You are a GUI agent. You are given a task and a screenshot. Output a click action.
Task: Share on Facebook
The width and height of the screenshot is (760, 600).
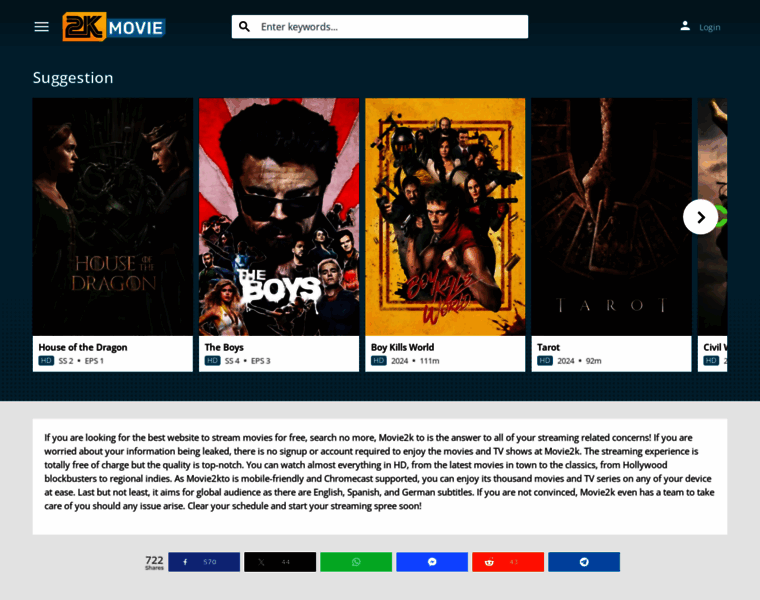204,562
